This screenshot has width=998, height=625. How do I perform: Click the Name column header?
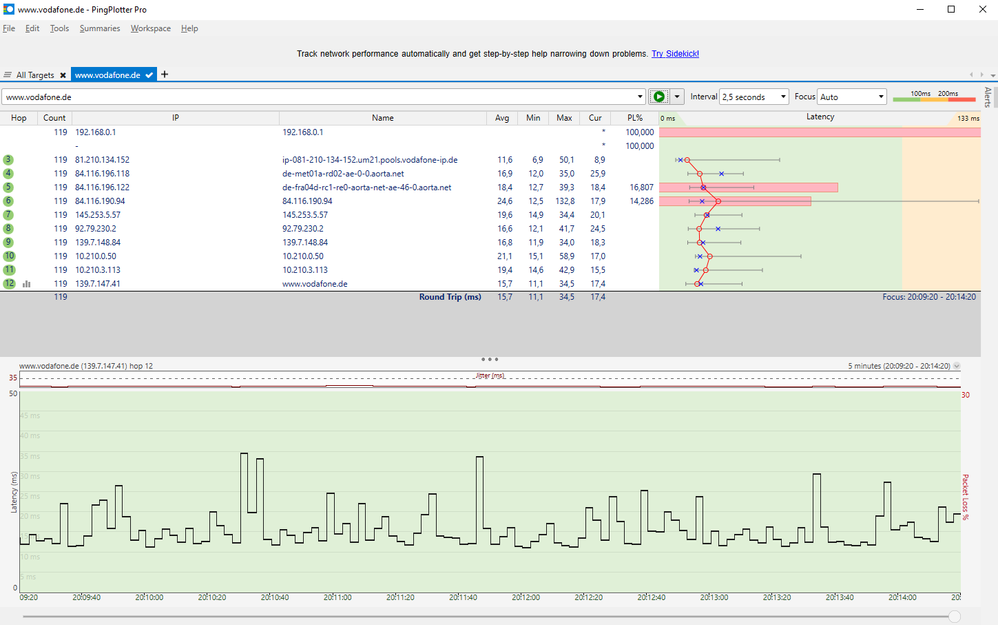point(383,118)
